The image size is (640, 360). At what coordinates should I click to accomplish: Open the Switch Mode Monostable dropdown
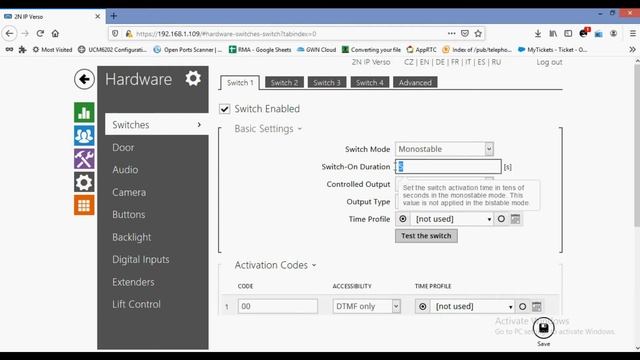tap(444, 149)
